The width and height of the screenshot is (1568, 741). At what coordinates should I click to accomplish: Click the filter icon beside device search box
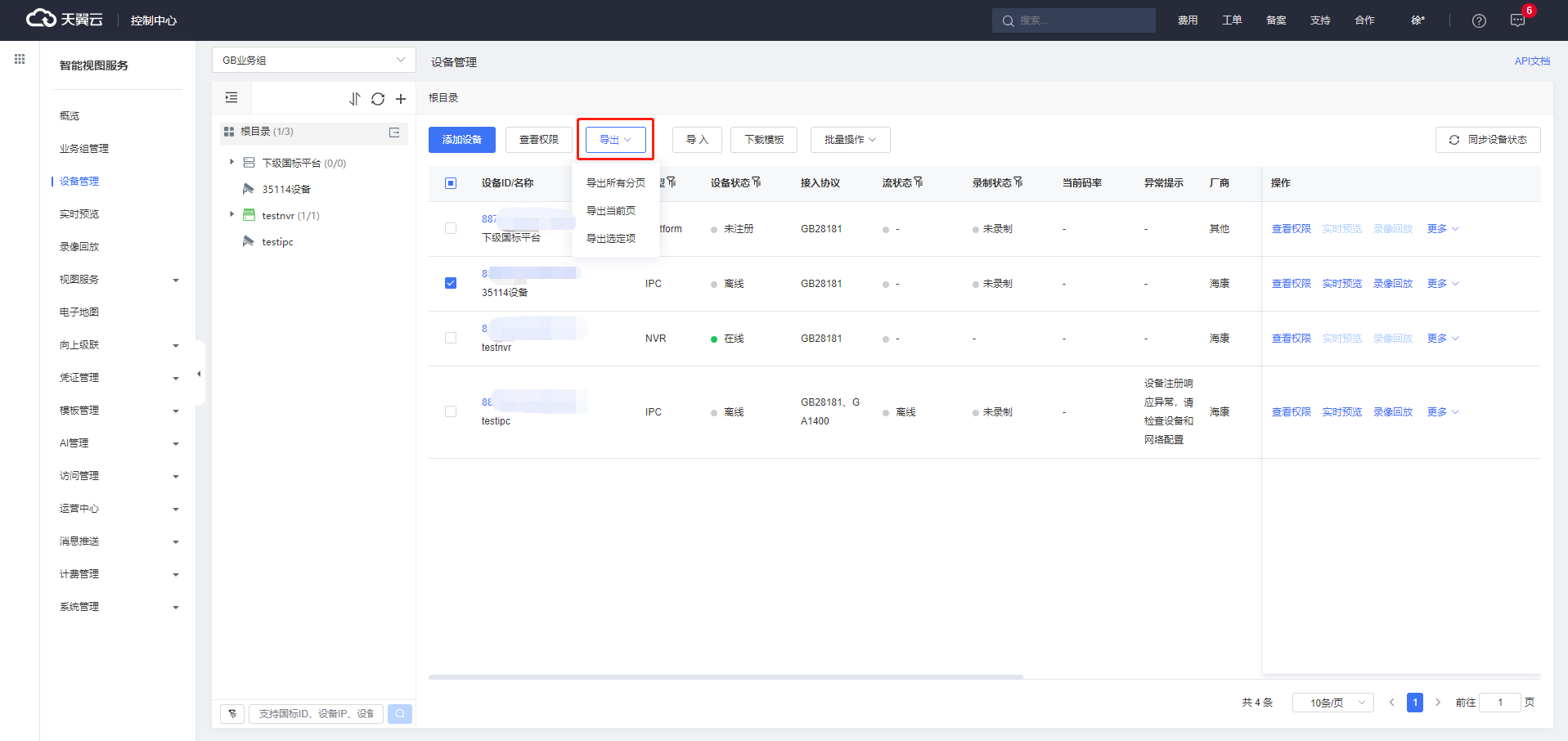[232, 714]
